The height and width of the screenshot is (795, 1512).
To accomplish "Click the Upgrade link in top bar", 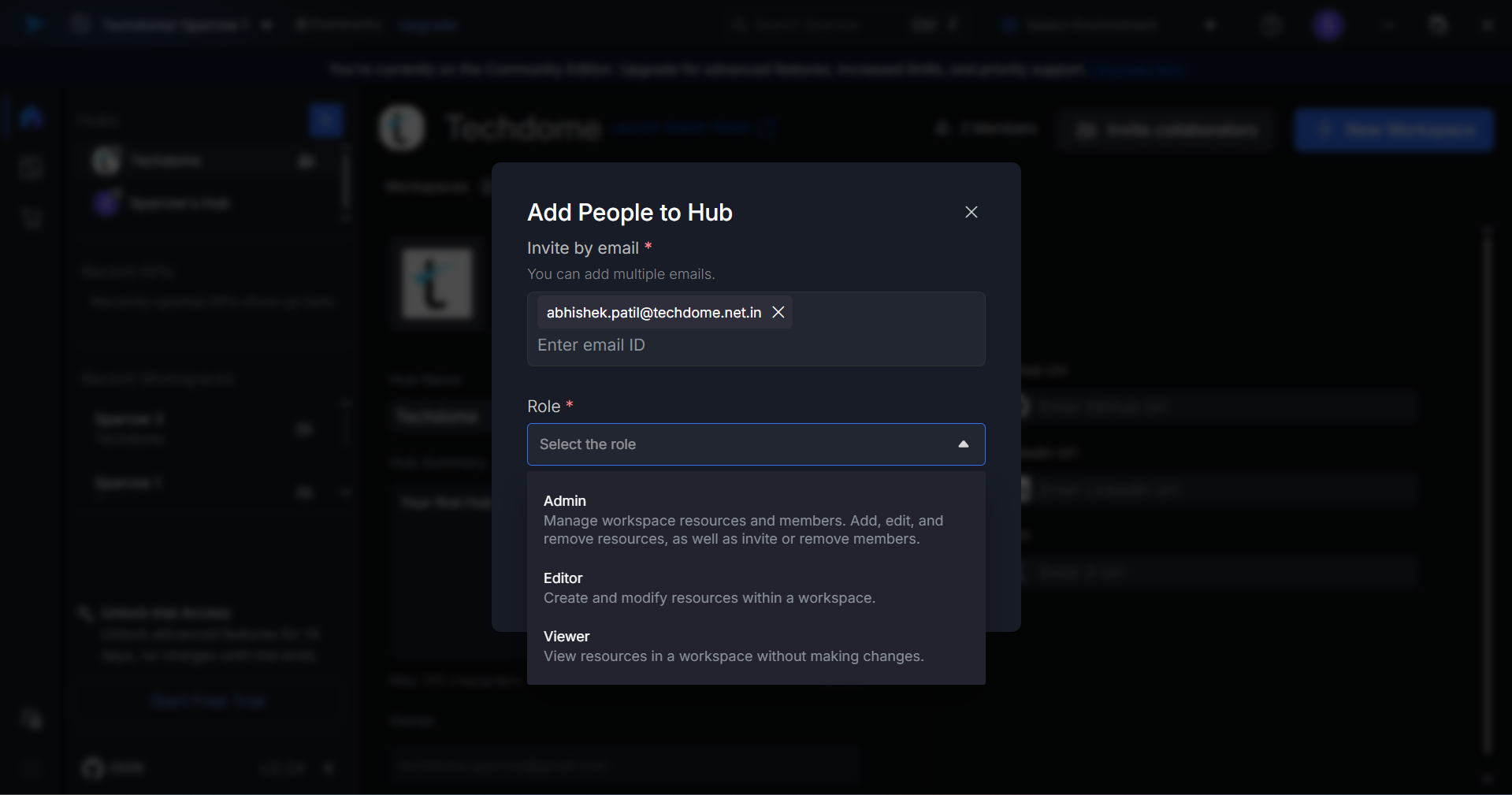I will pyautogui.click(x=428, y=25).
